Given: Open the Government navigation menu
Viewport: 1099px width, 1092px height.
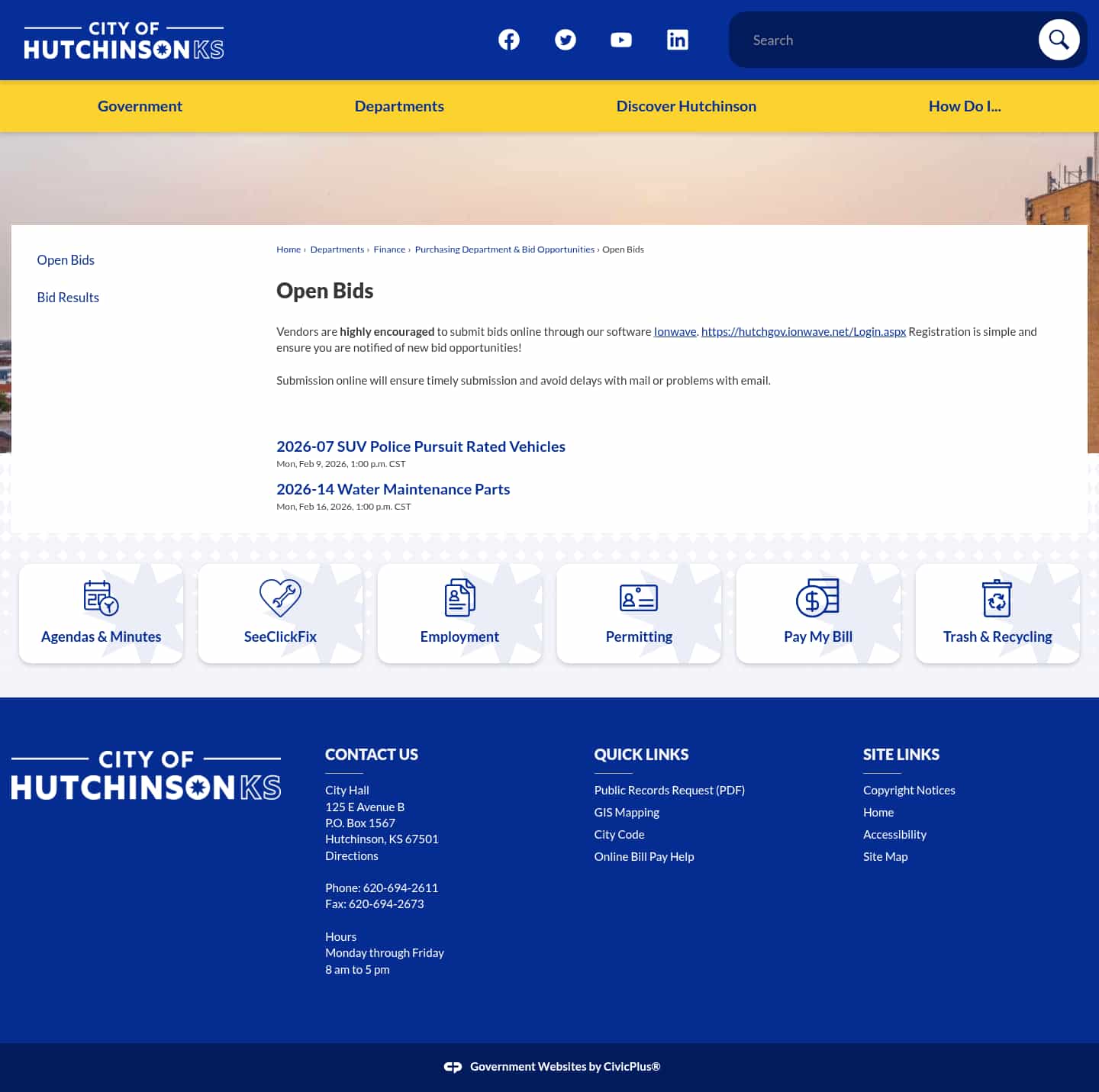Looking at the screenshot, I should click(x=139, y=105).
